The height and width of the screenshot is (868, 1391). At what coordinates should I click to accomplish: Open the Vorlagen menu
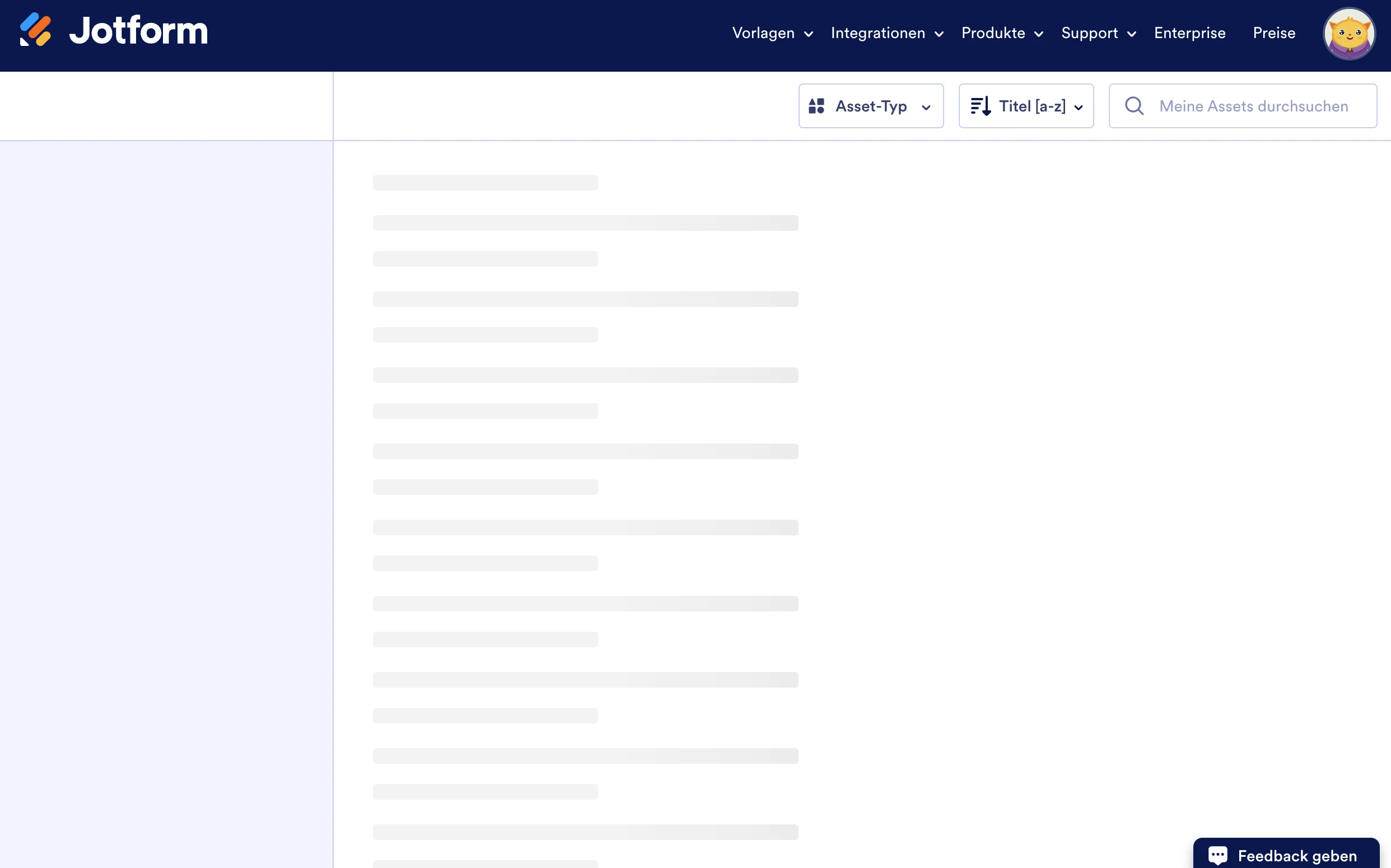764,33
